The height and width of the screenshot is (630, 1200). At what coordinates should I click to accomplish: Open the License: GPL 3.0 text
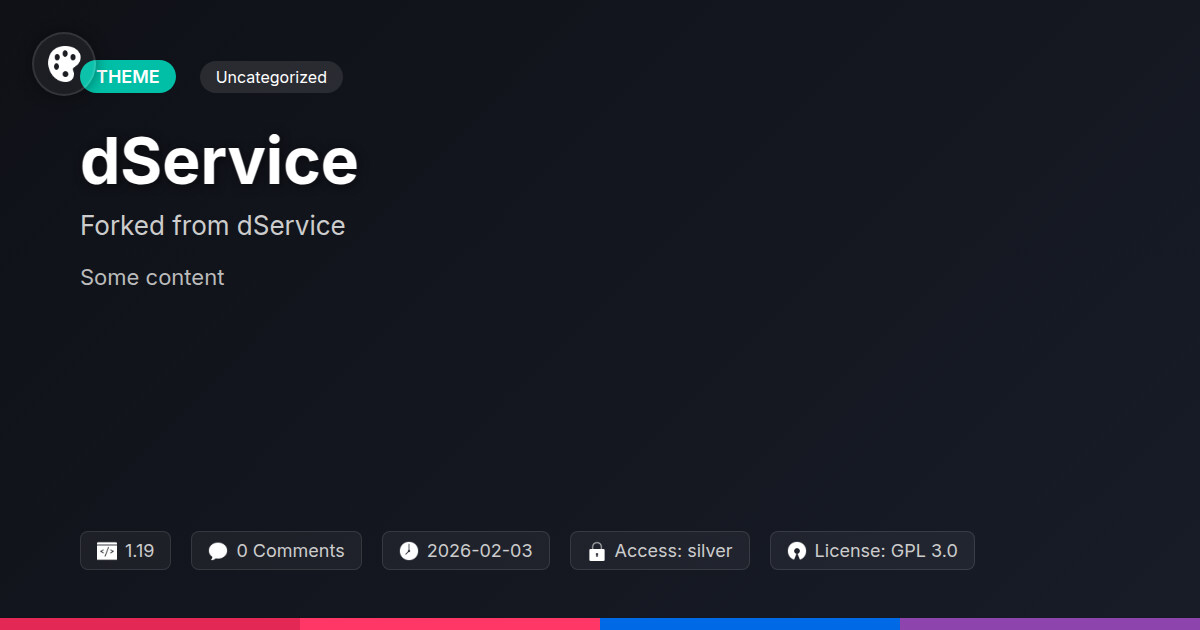tap(885, 551)
